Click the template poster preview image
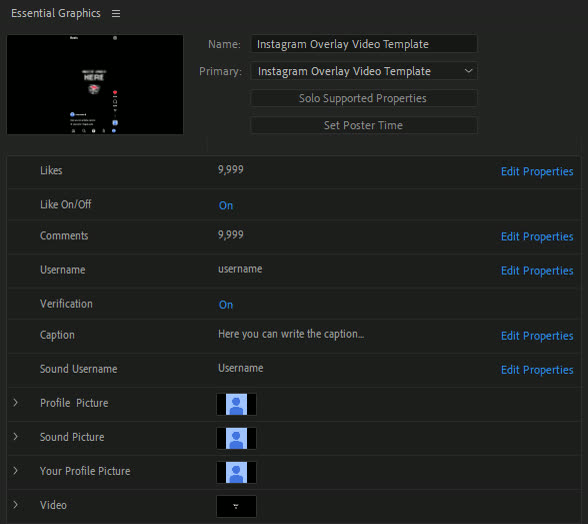 [x=95, y=84]
